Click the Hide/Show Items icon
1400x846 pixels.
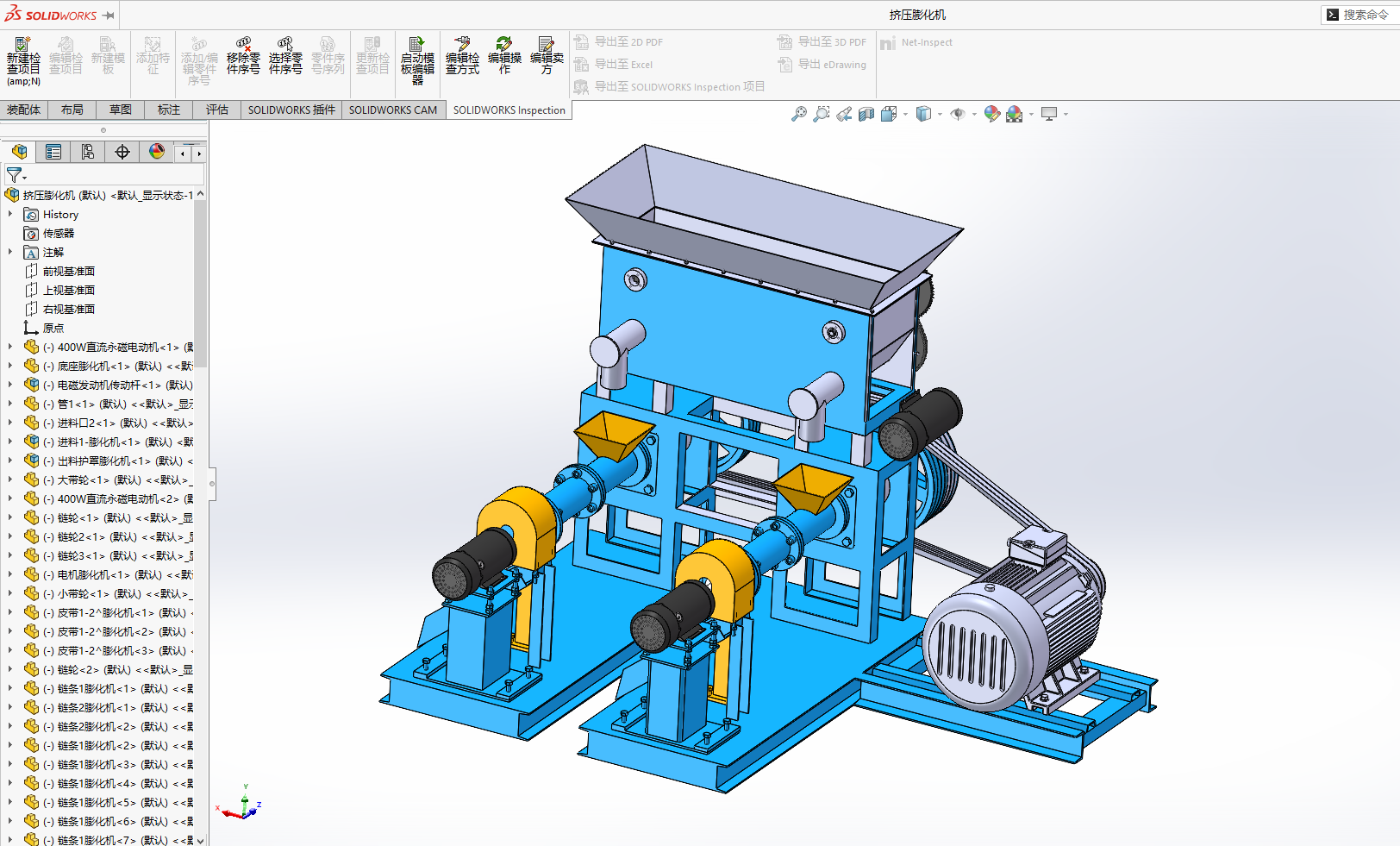click(958, 114)
